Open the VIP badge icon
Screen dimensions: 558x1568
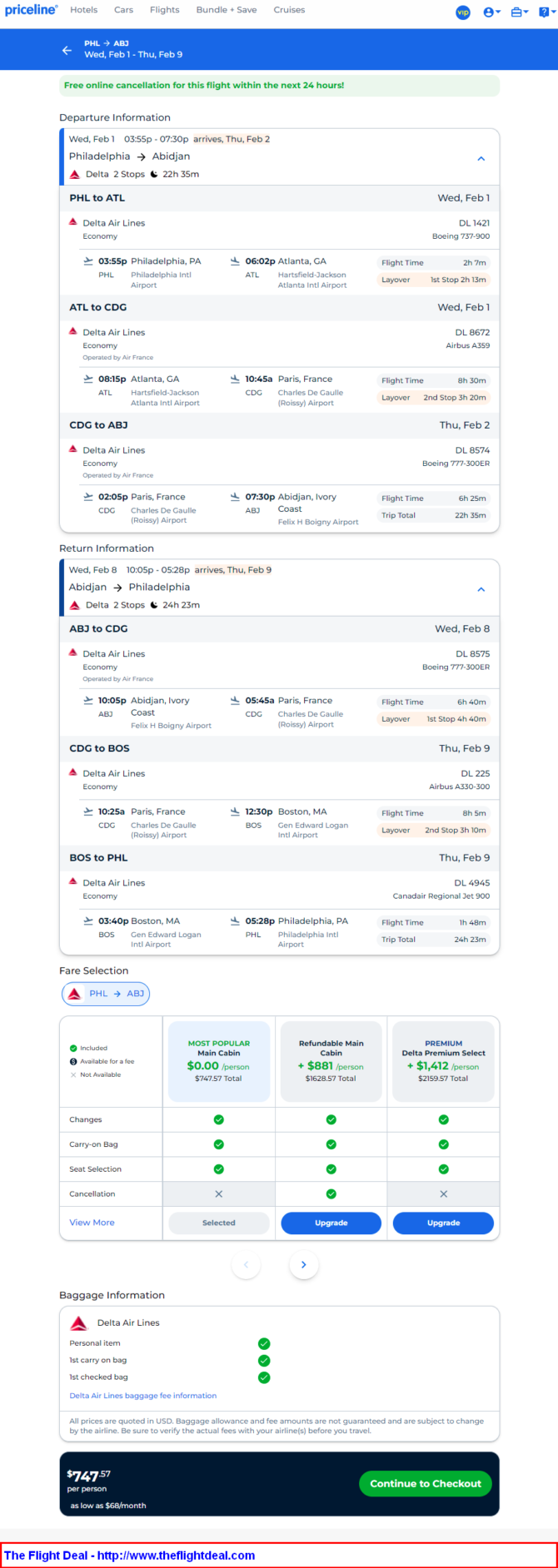coord(463,12)
